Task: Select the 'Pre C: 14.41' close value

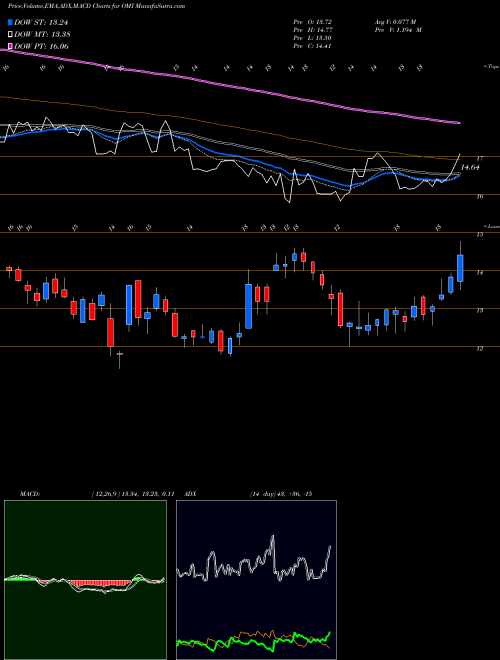Action: point(313,46)
